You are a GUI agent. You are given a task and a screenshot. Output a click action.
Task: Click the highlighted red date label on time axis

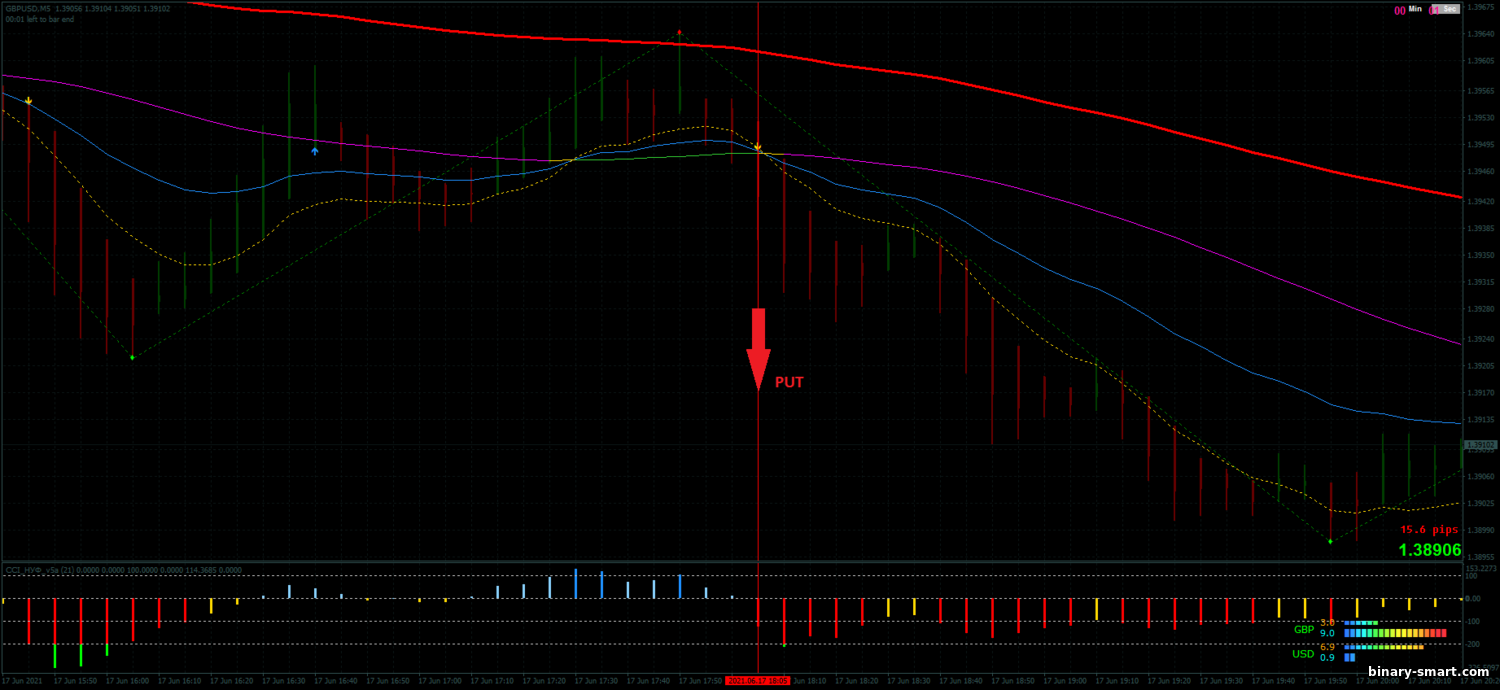[x=757, y=680]
